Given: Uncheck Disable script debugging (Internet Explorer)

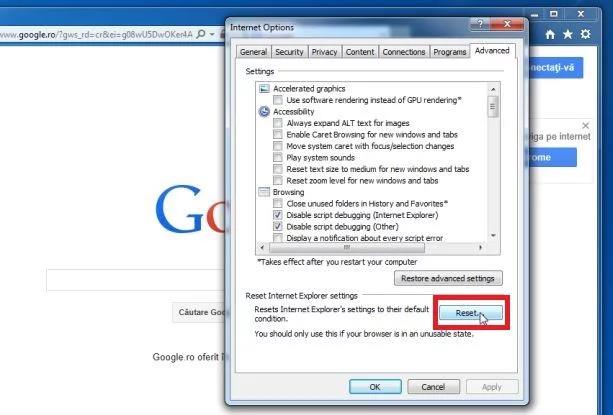Looking at the screenshot, I should tap(278, 215).
